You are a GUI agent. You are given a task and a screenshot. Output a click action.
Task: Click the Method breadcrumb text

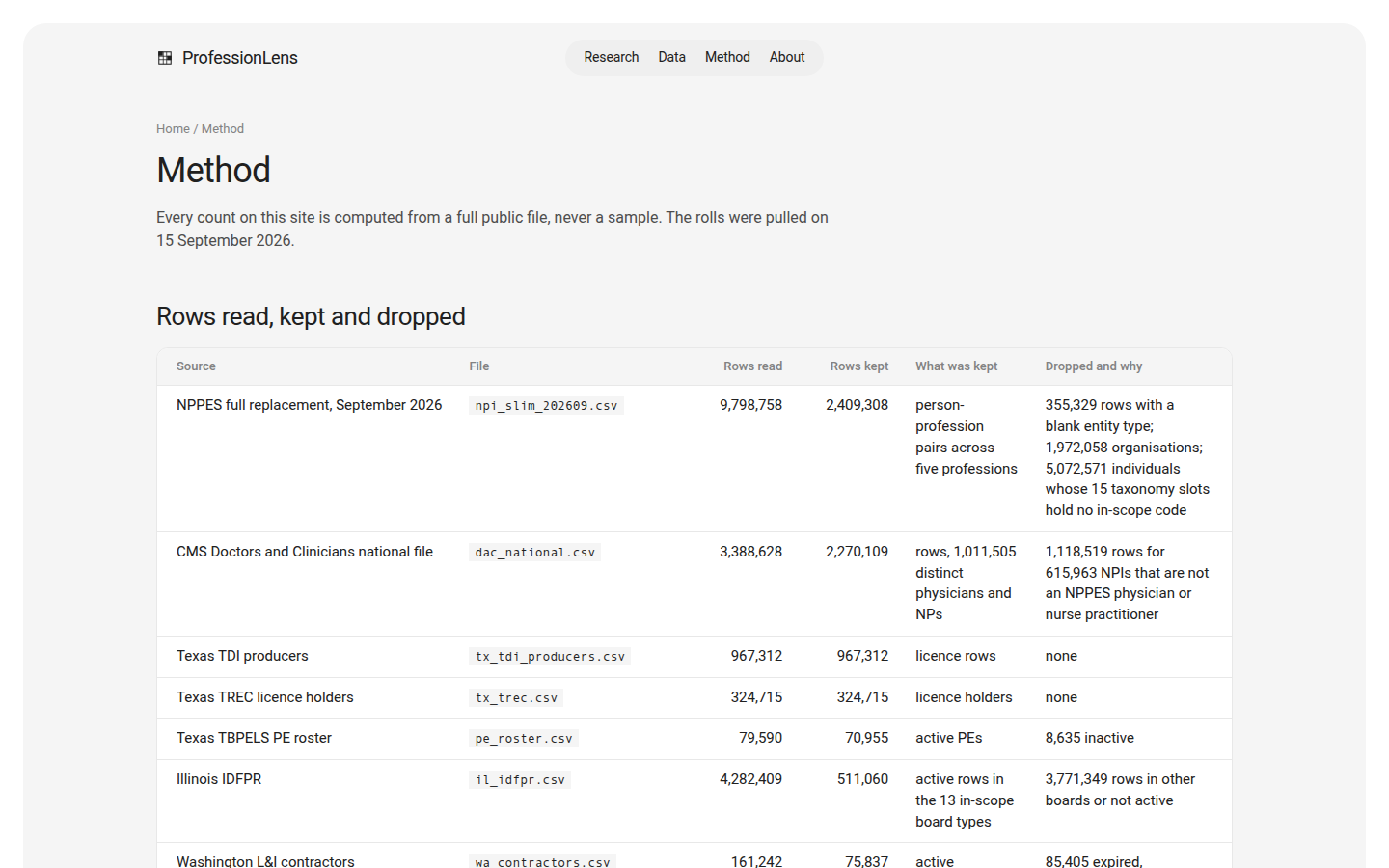(223, 129)
